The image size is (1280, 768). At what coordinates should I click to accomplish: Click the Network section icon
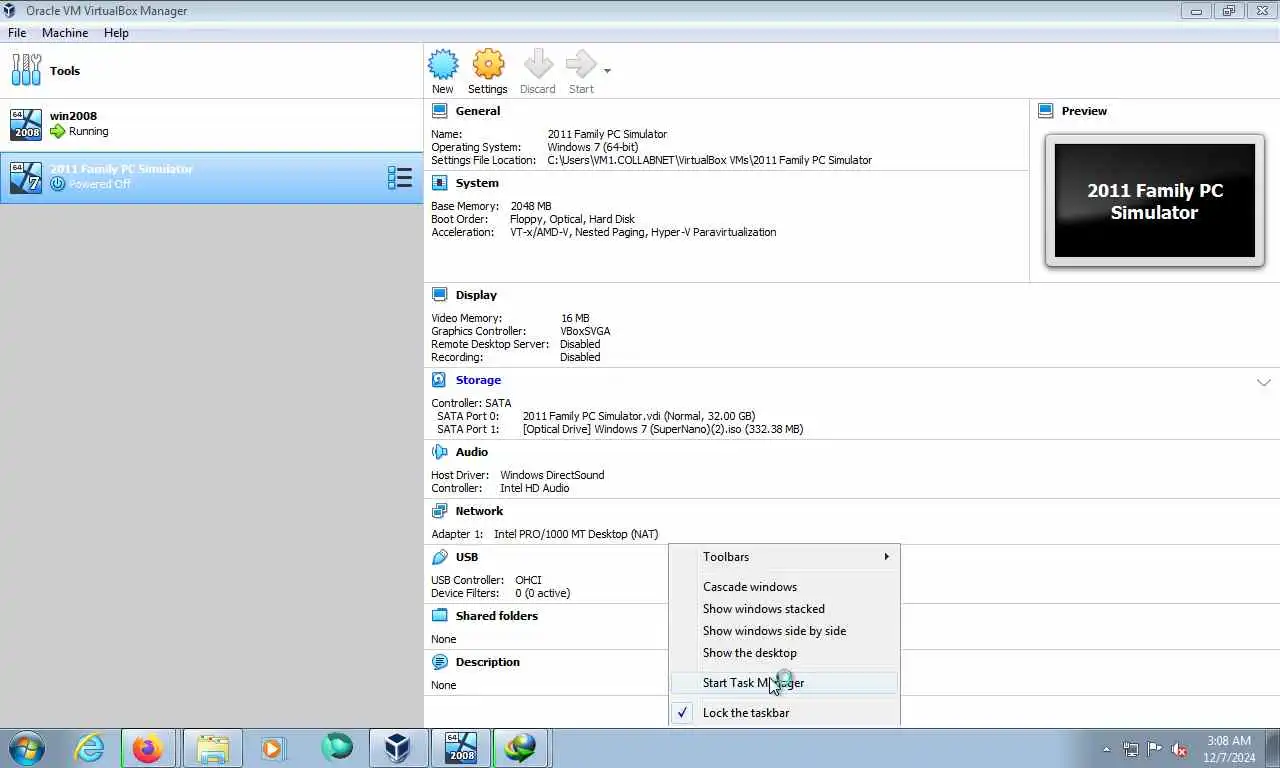pos(440,511)
